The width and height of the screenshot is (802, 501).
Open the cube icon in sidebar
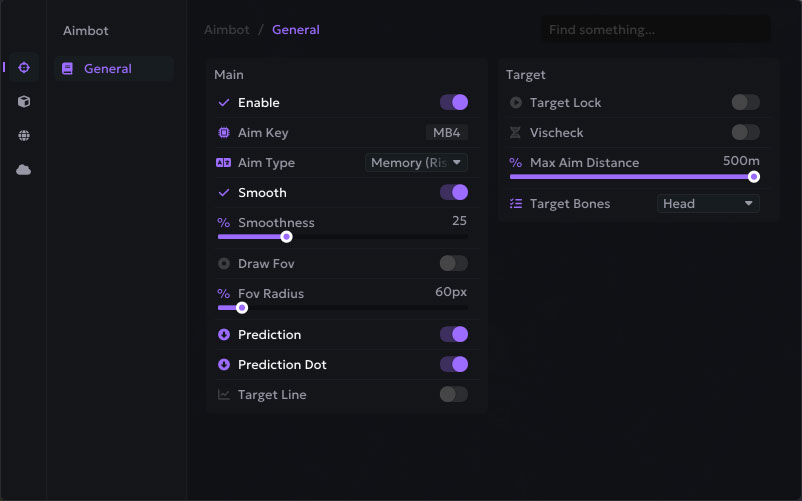click(x=24, y=101)
